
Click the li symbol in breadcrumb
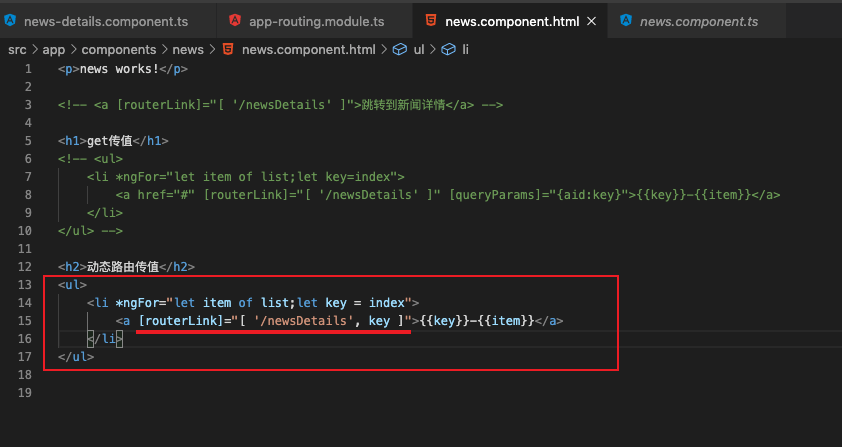(466, 50)
